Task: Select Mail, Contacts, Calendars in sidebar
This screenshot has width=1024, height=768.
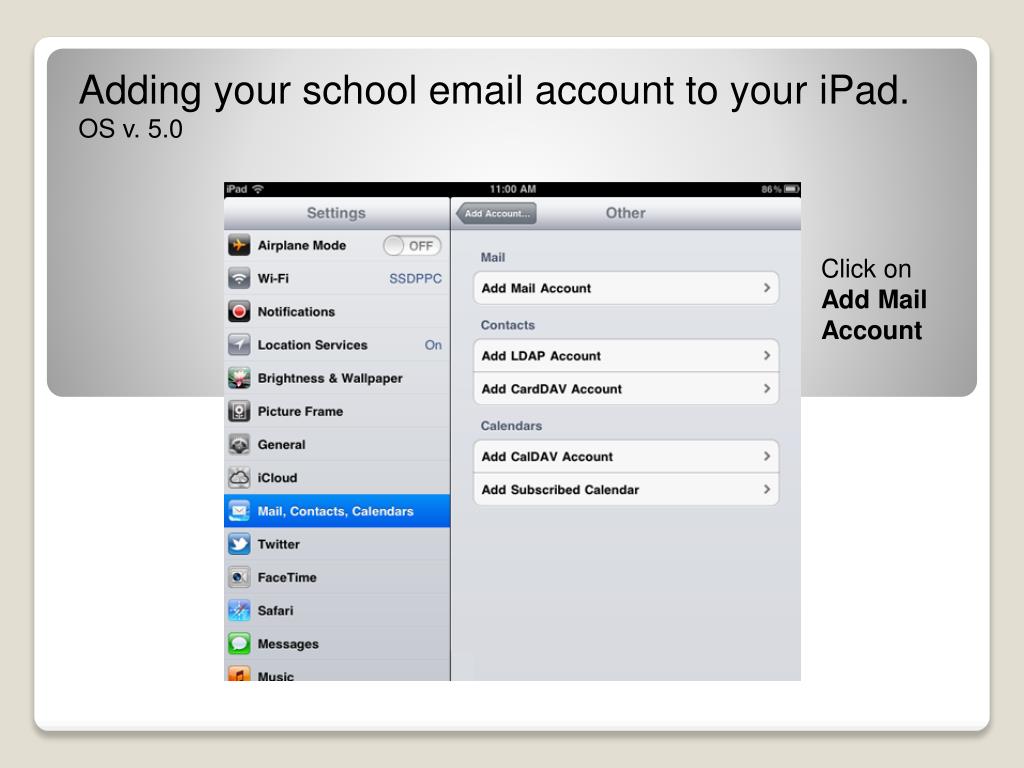Action: point(337,511)
